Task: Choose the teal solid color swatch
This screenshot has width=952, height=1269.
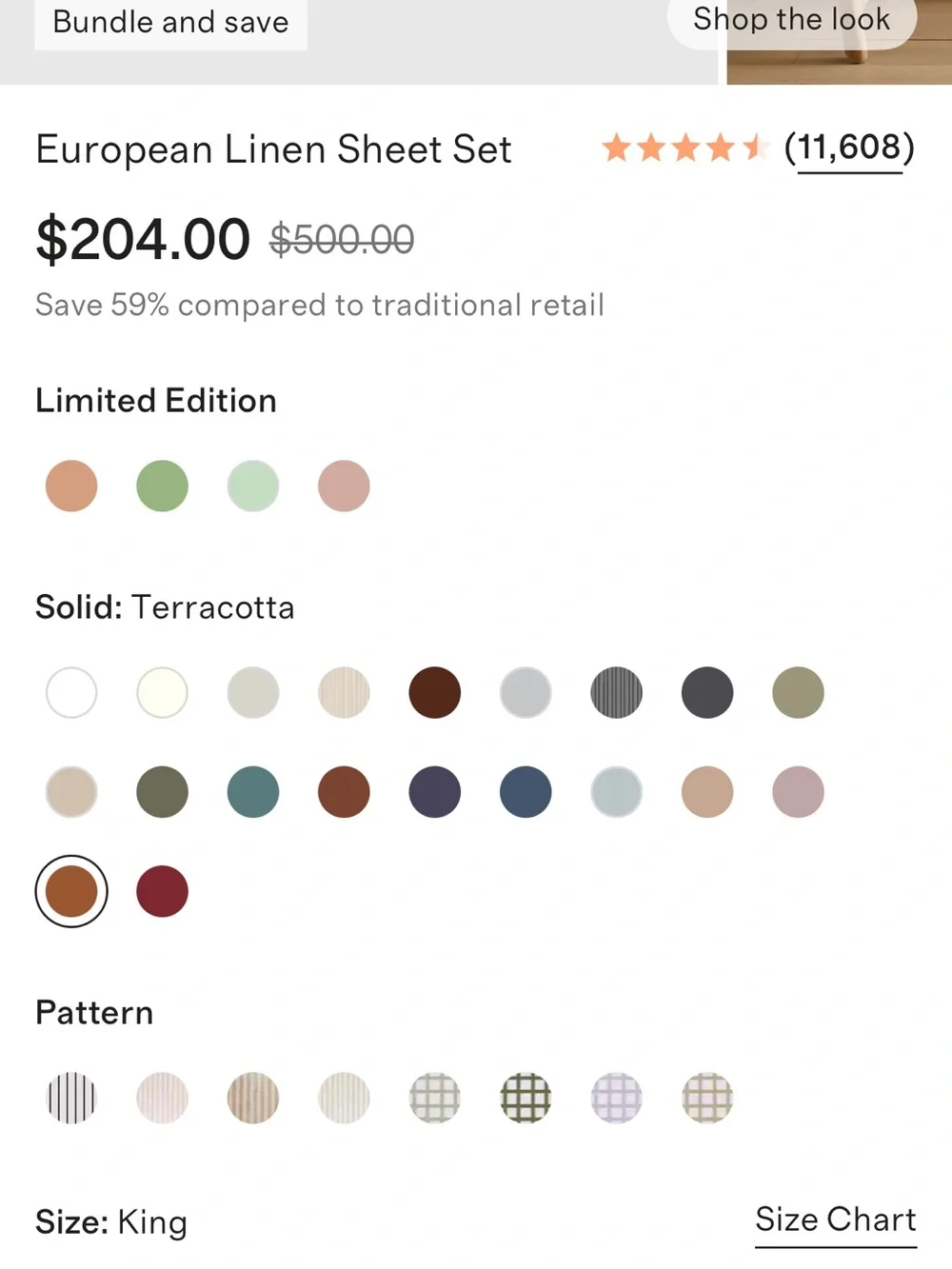Action: pos(253,792)
